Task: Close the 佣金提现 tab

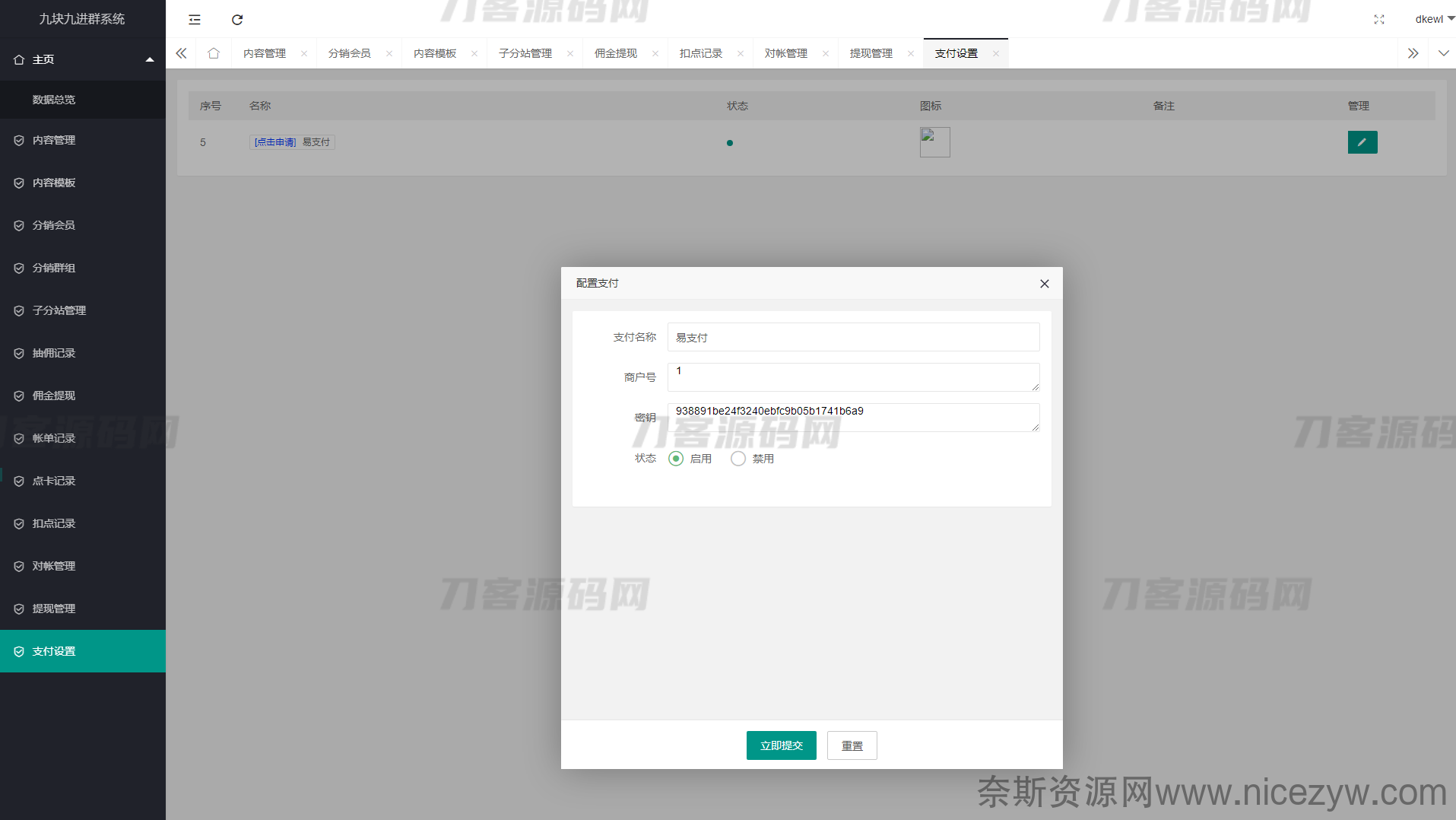Action: tap(655, 53)
